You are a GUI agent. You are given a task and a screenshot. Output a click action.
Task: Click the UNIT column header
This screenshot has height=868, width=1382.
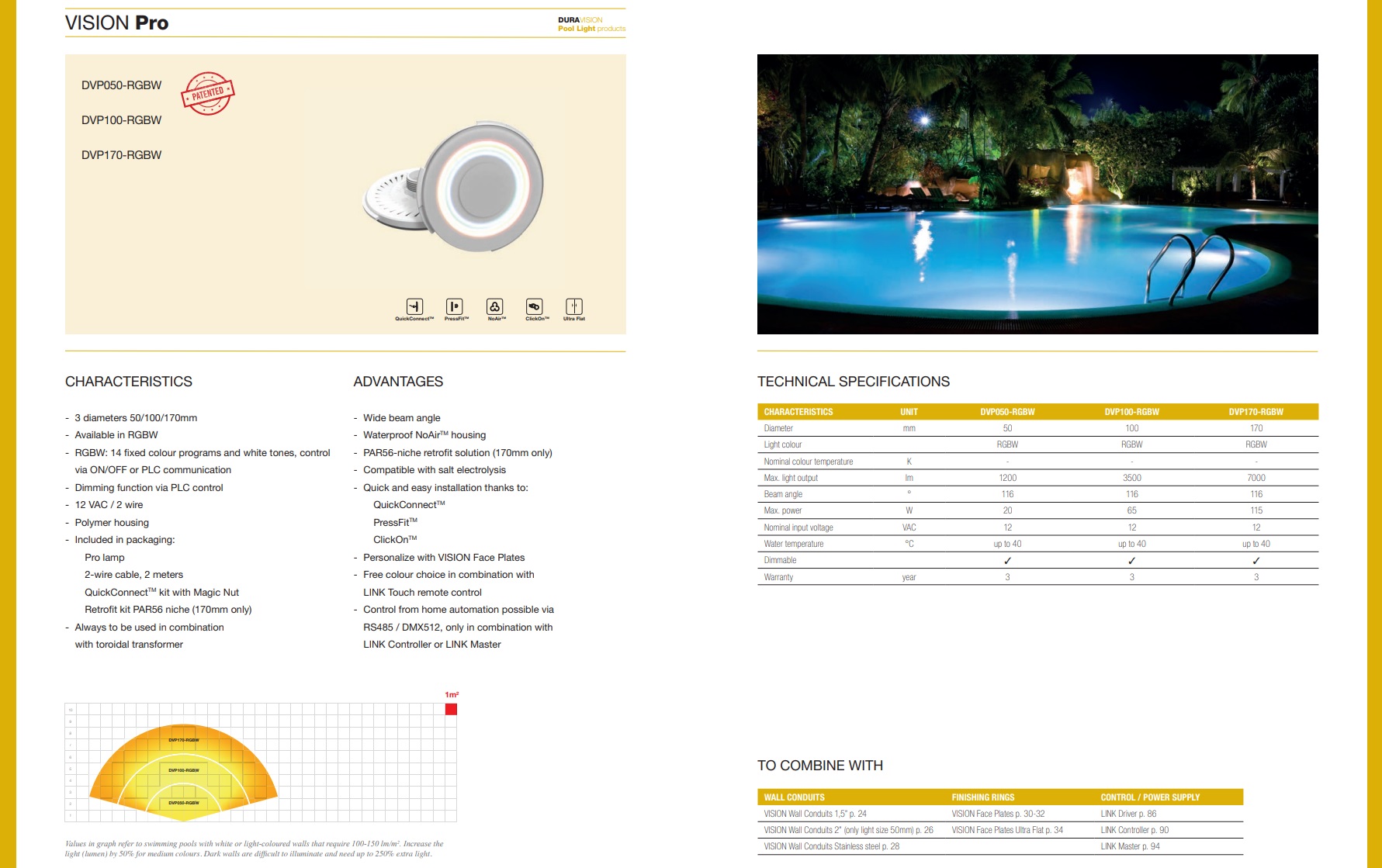(x=909, y=412)
